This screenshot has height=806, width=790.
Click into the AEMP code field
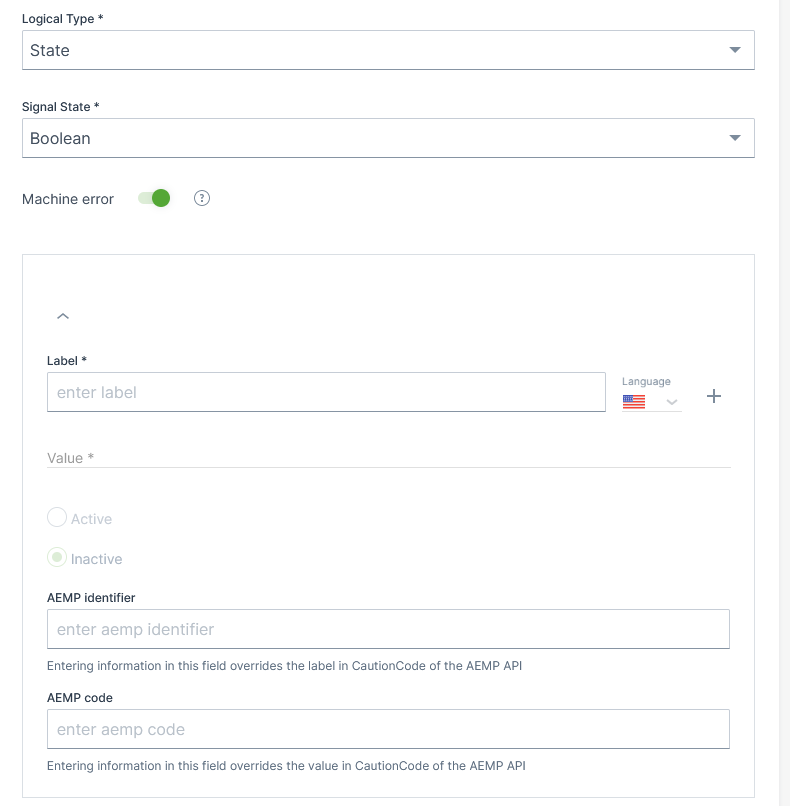click(x=388, y=729)
